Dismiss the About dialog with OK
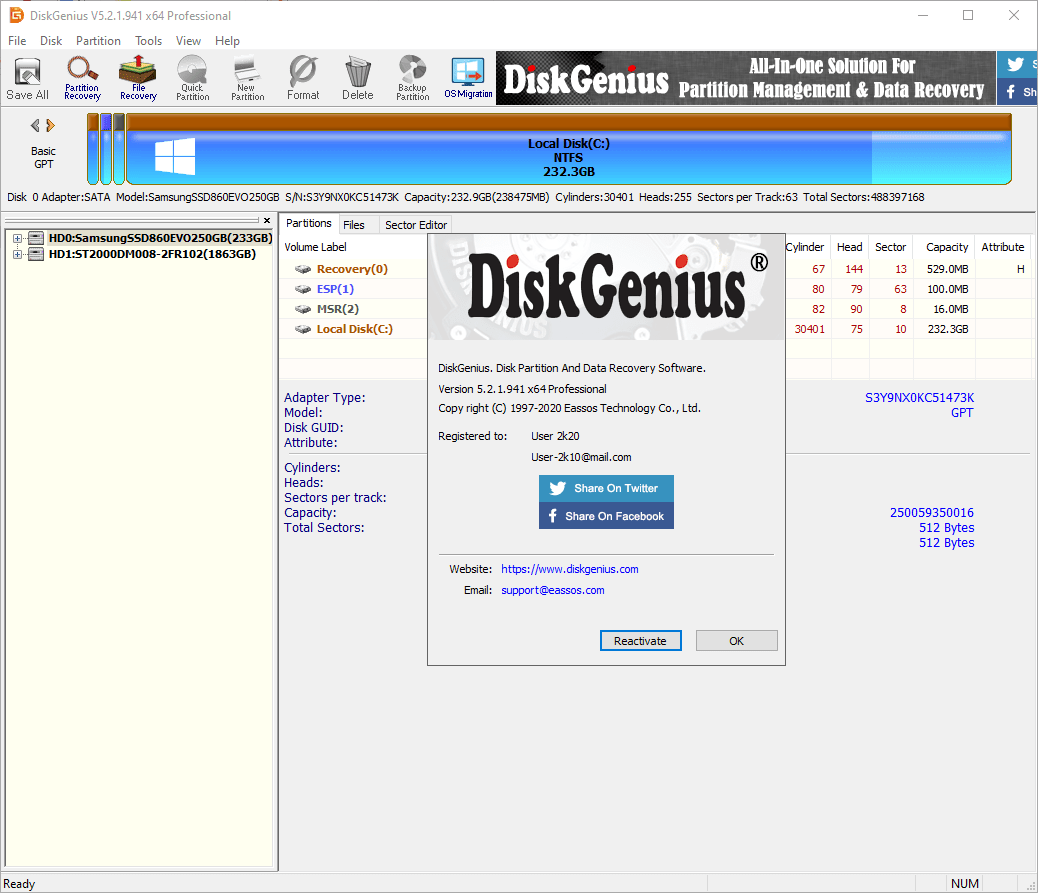This screenshot has height=893, width=1038. point(736,640)
